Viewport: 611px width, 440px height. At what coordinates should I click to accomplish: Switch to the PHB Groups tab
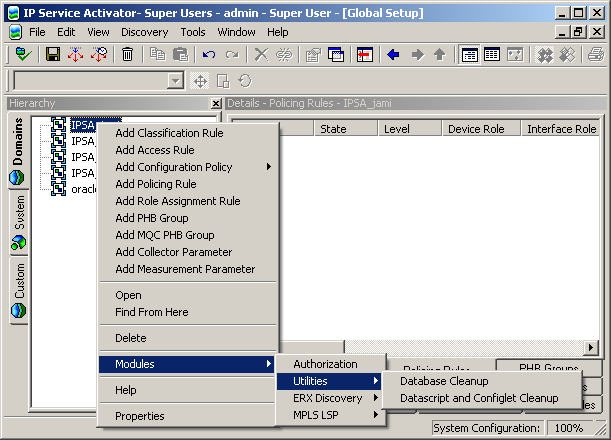tap(549, 368)
